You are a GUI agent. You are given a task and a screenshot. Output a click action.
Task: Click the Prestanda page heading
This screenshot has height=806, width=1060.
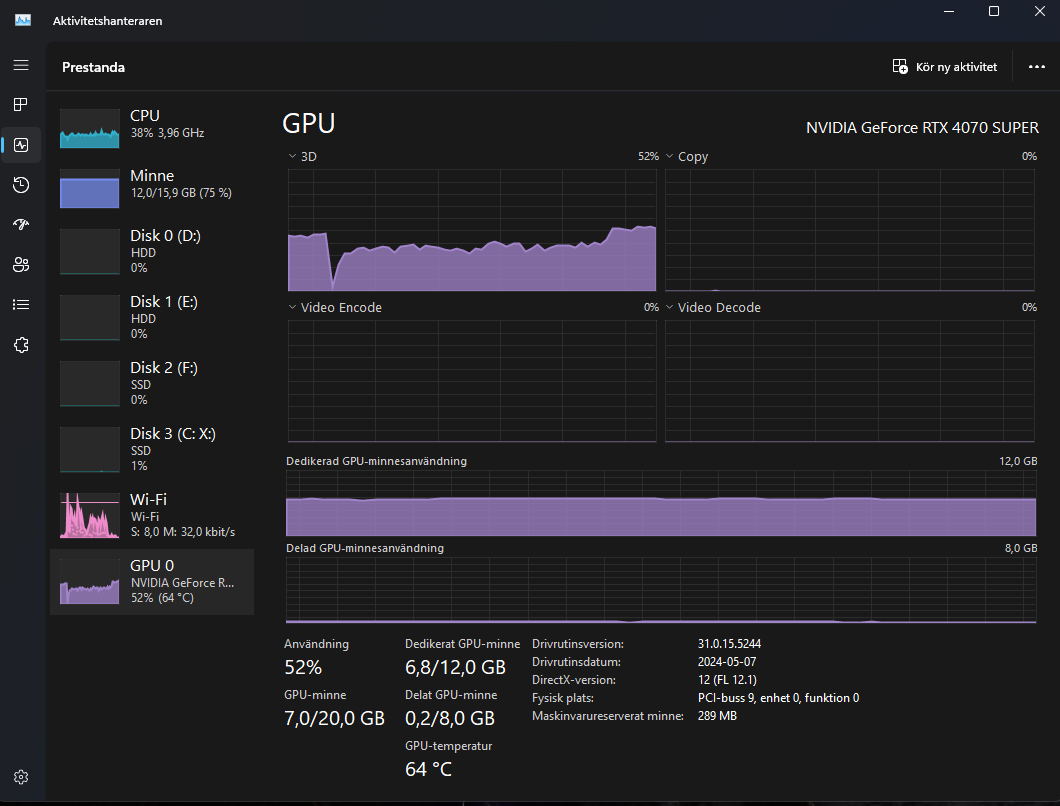coord(93,67)
